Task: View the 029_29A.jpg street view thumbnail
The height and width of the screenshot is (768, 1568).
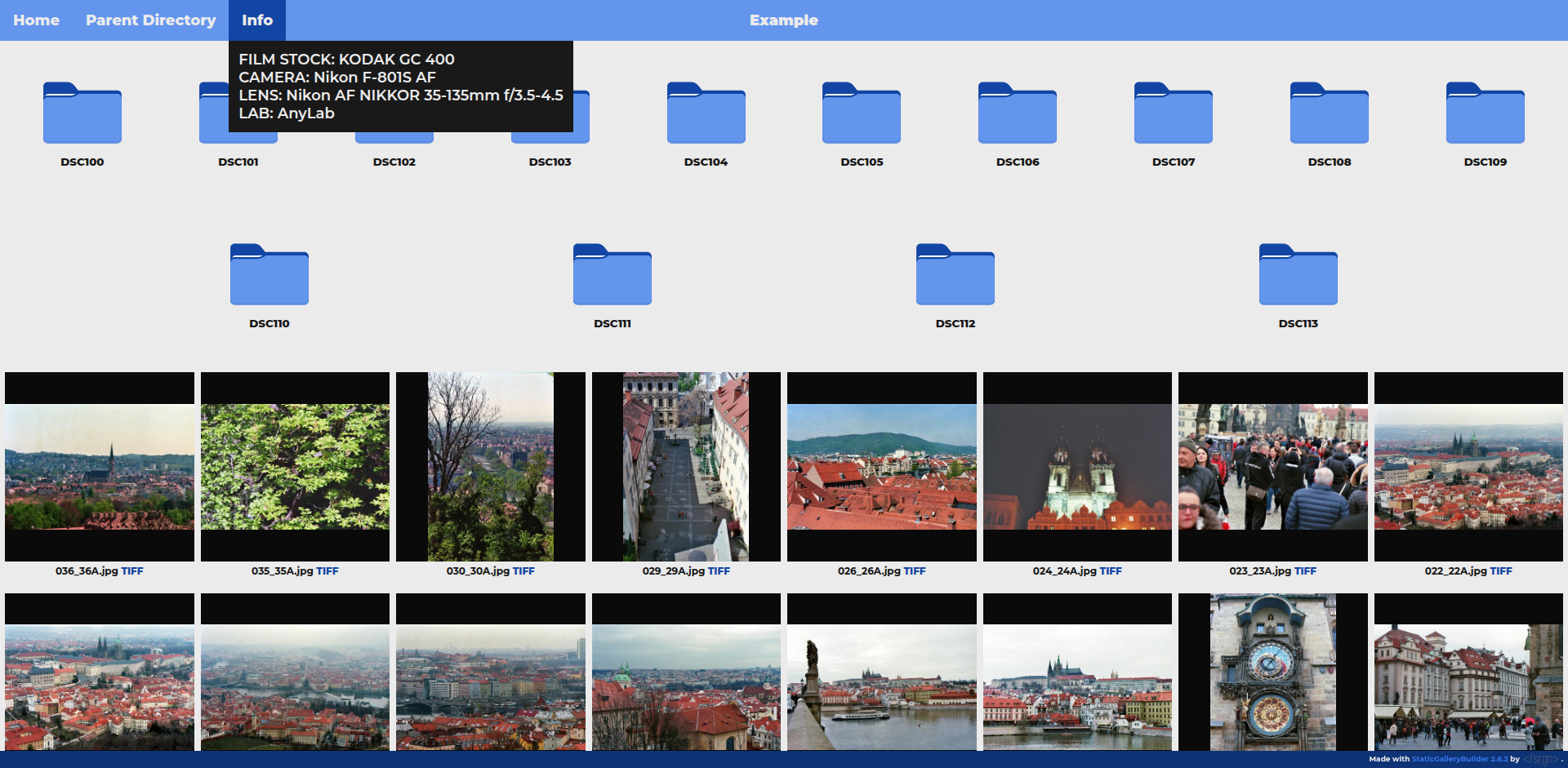Action: pos(686,467)
